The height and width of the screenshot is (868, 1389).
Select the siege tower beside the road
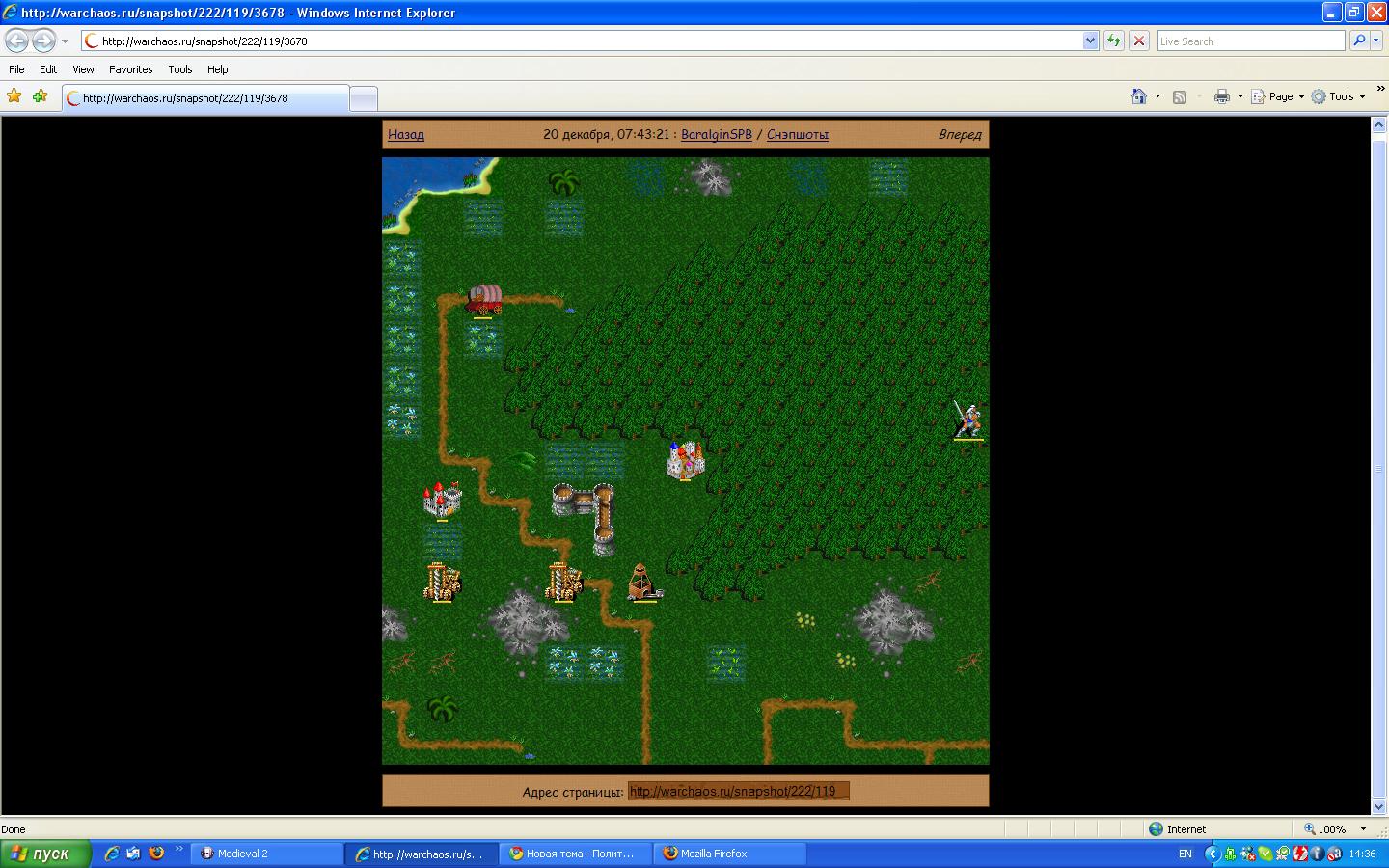pyautogui.click(x=563, y=583)
